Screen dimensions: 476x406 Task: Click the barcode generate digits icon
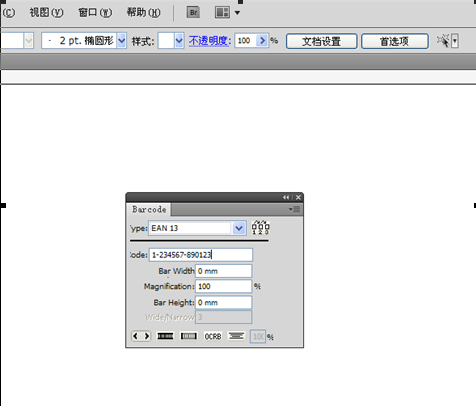tap(261, 227)
